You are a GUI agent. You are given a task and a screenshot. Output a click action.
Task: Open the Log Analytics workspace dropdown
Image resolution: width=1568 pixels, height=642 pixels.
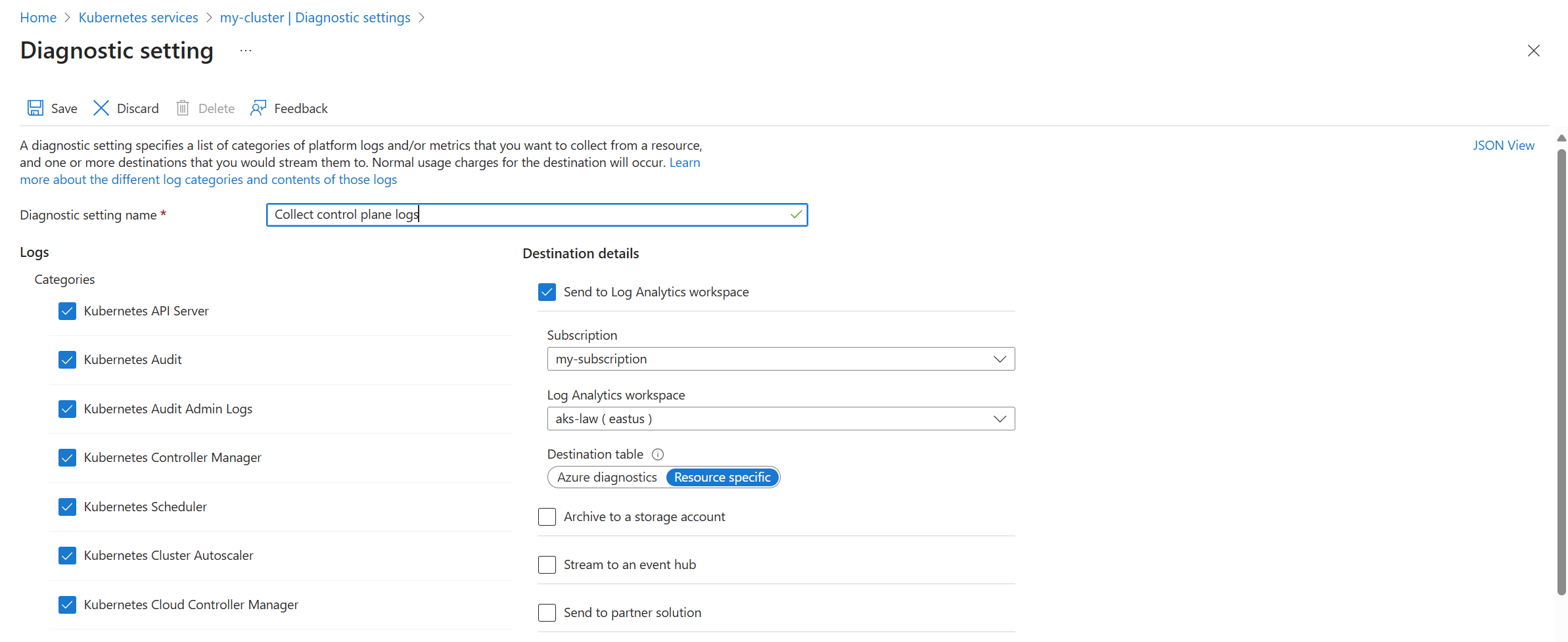(780, 419)
